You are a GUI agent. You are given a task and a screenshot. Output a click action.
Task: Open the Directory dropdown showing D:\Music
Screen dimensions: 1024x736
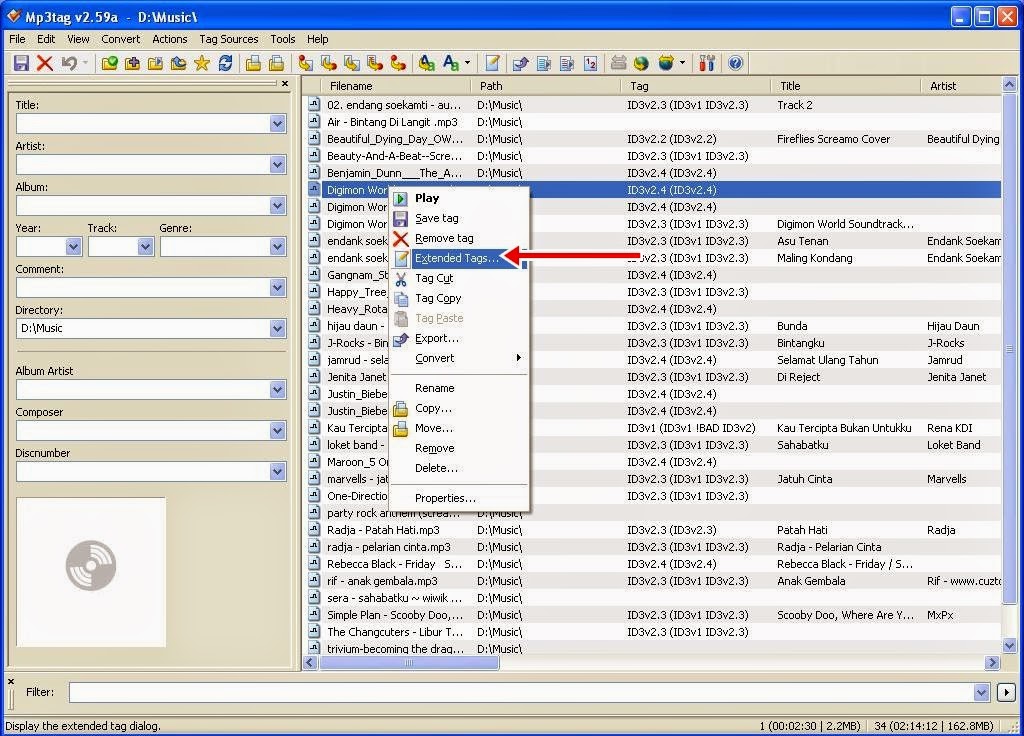point(278,328)
